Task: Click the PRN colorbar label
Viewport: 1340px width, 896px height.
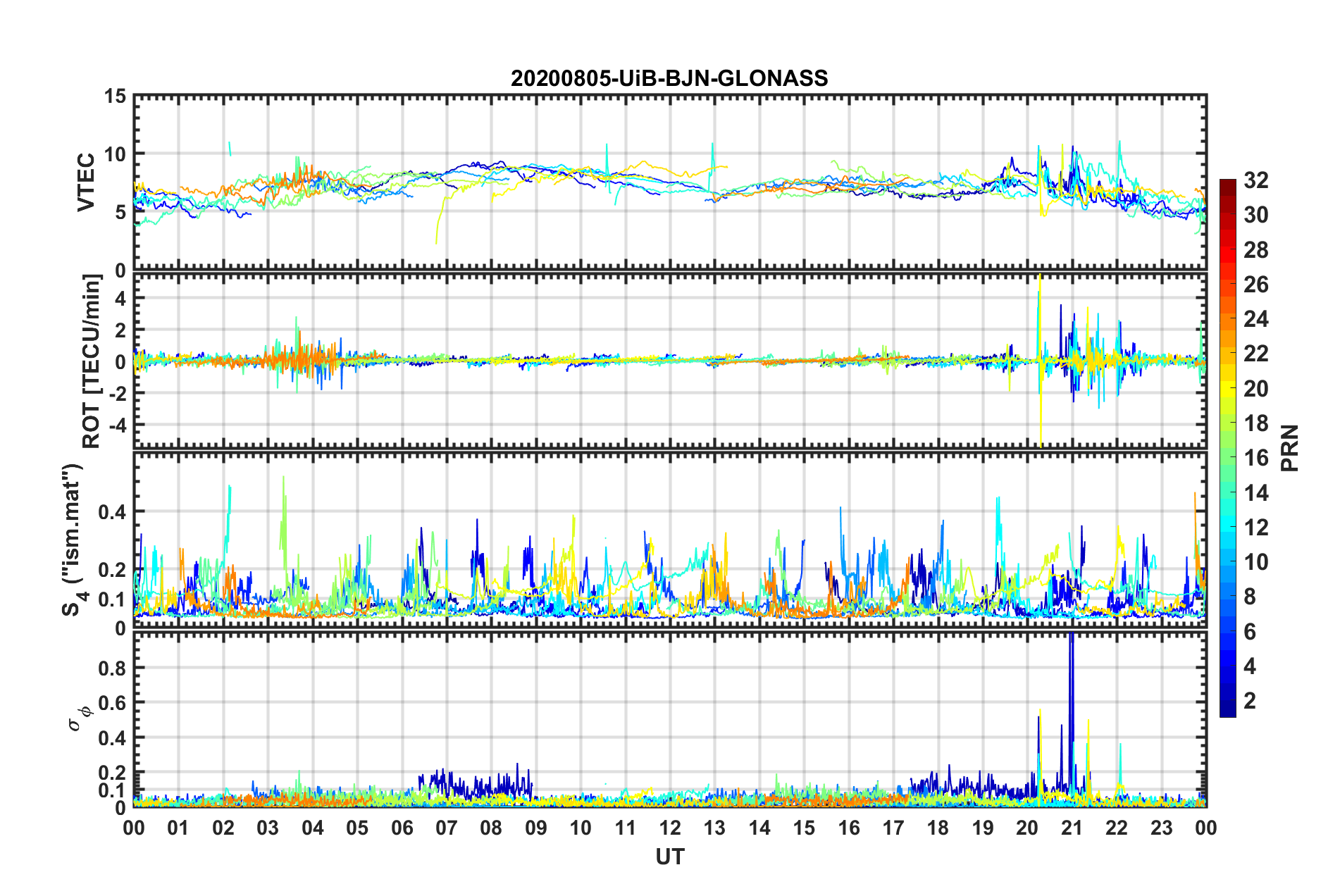Action: [1290, 448]
